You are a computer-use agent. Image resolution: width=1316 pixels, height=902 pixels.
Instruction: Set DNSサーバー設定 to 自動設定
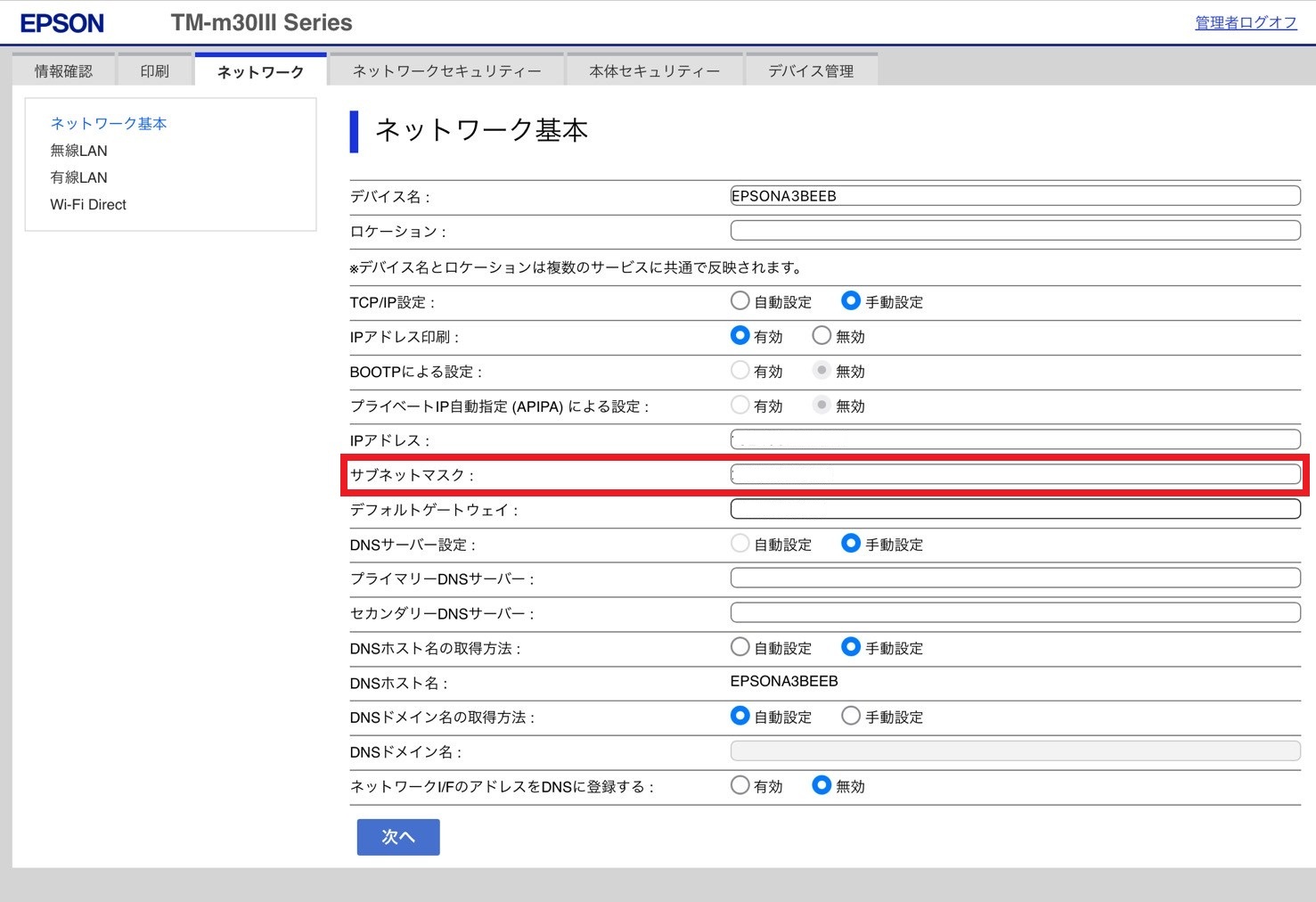[x=740, y=544]
